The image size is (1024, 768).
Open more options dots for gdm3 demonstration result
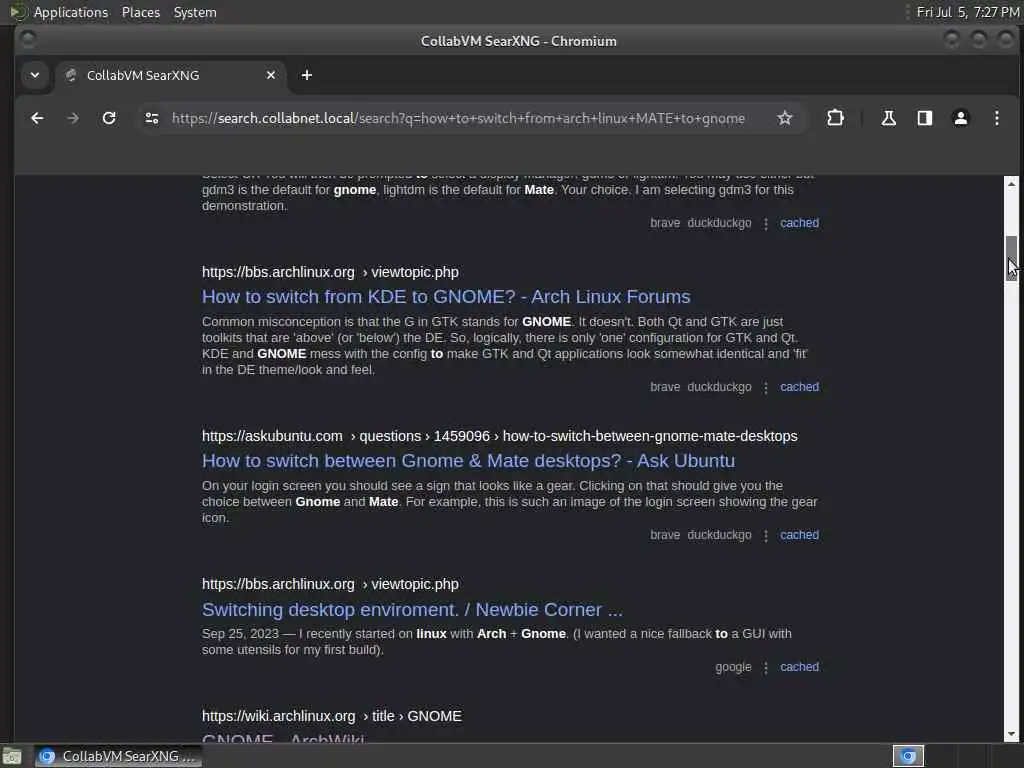(x=766, y=223)
